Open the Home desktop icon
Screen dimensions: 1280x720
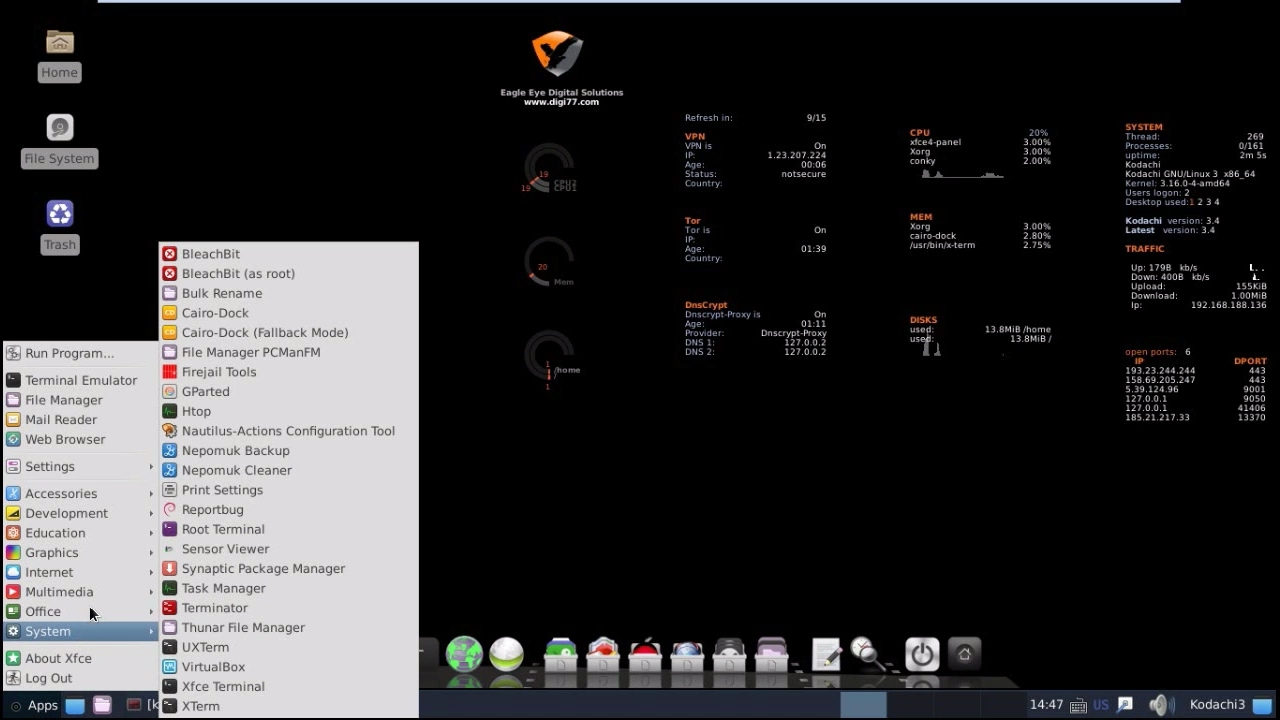pos(59,55)
